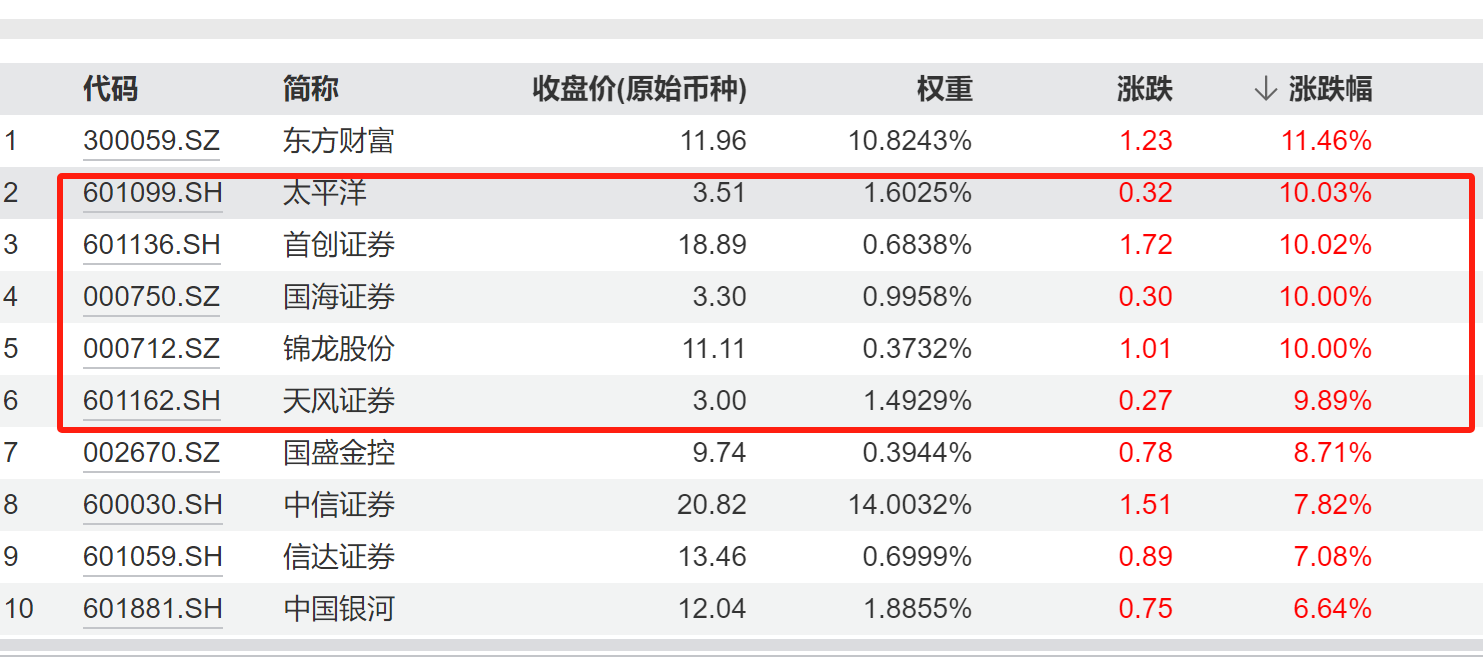
Task: Sort by 收盘价(原始币种) header
Action: (x=640, y=90)
